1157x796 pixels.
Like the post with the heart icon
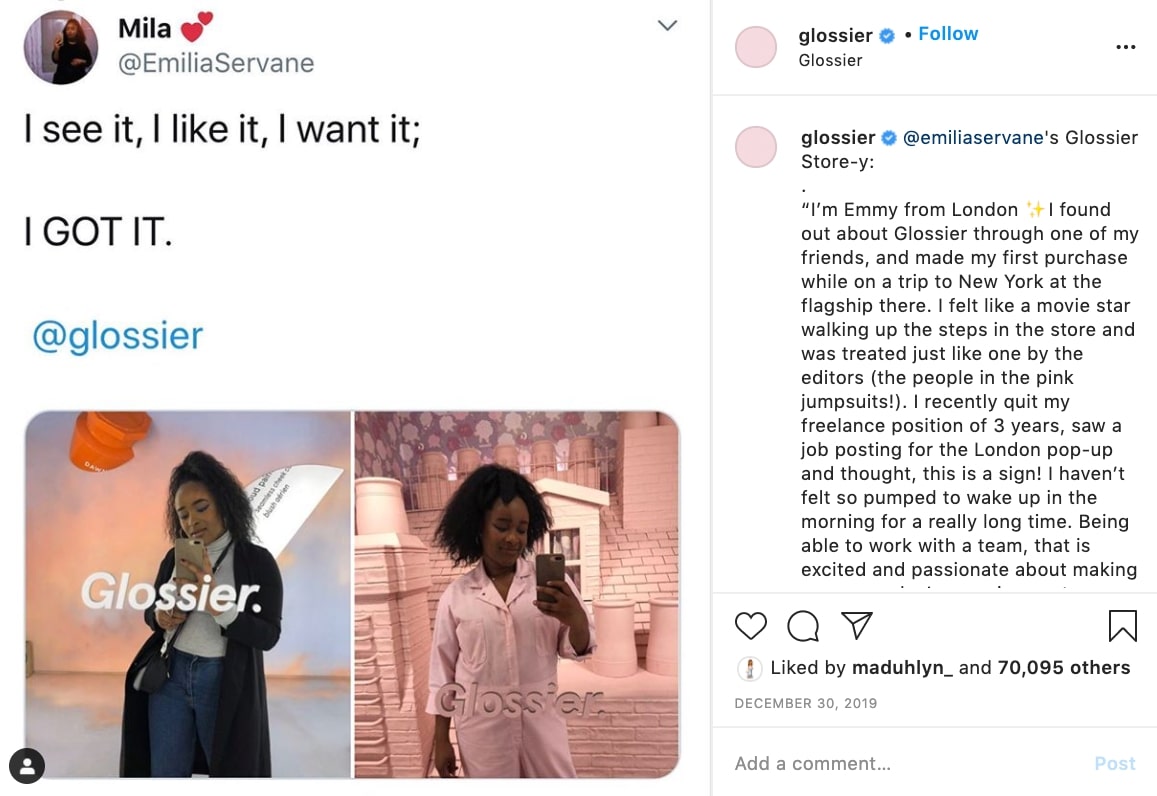750,626
